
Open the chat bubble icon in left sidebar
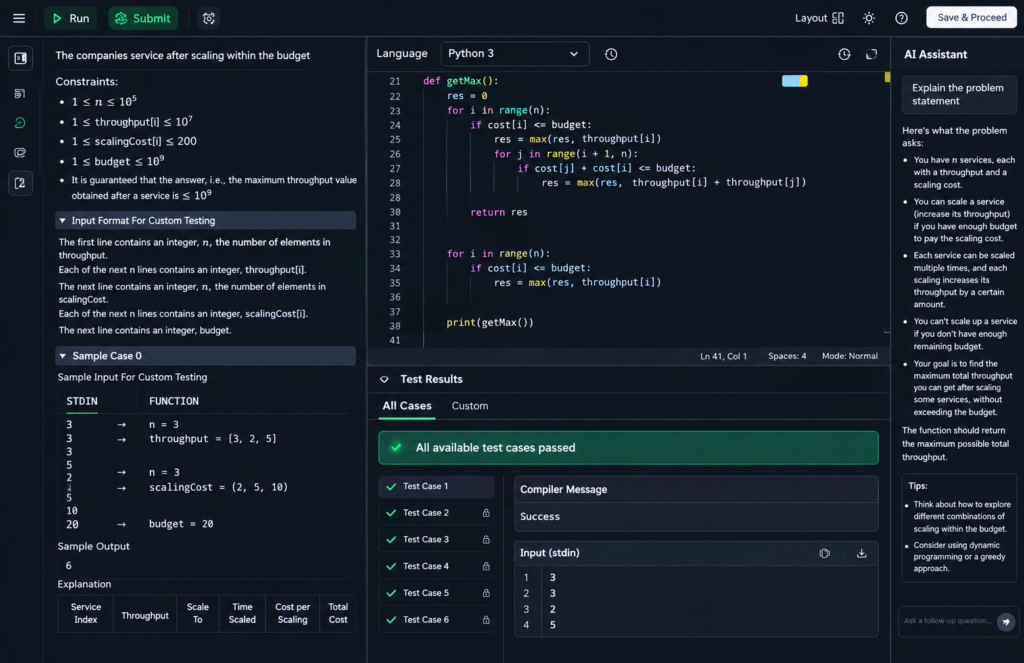pos(20,153)
